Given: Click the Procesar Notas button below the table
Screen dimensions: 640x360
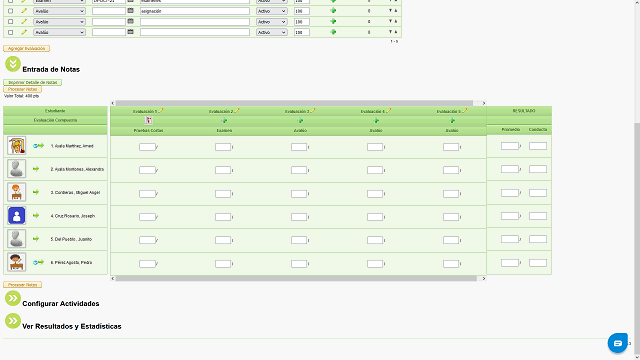Looking at the screenshot, I should 22,284.
